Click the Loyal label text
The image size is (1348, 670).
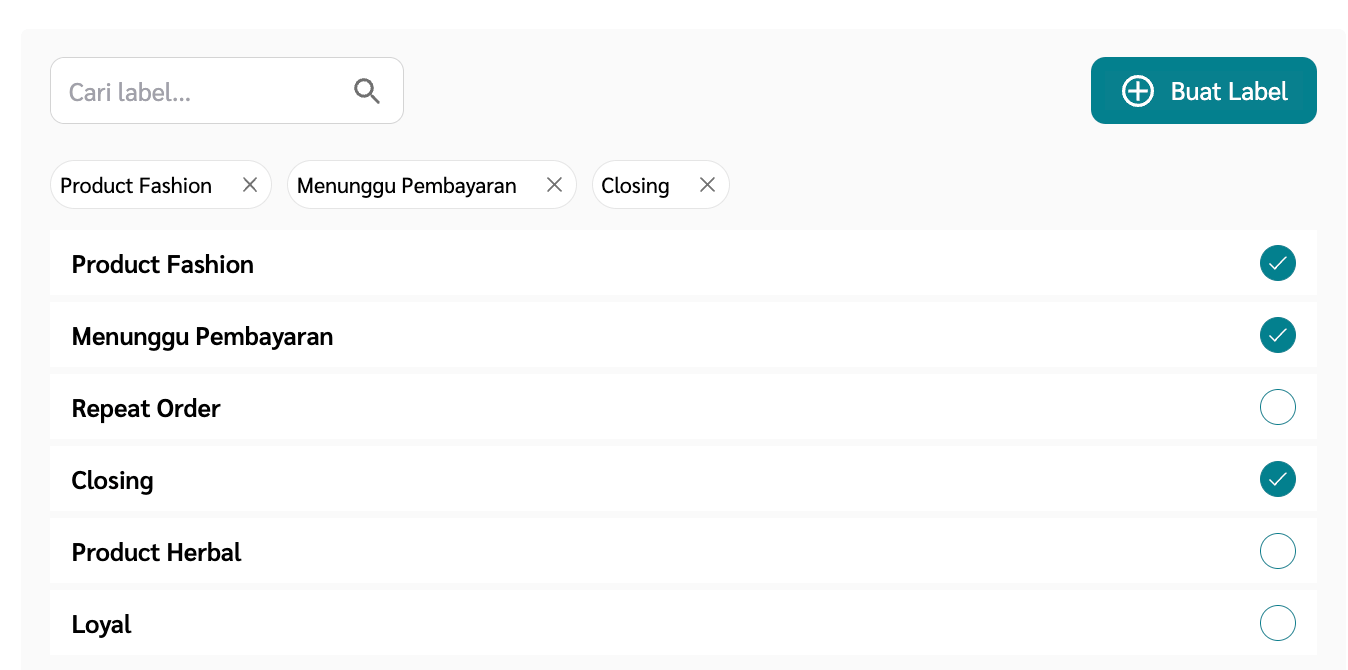point(101,623)
